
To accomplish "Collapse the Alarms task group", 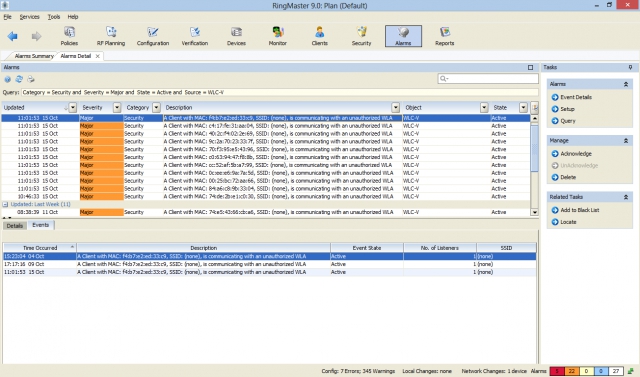I will click(626, 84).
